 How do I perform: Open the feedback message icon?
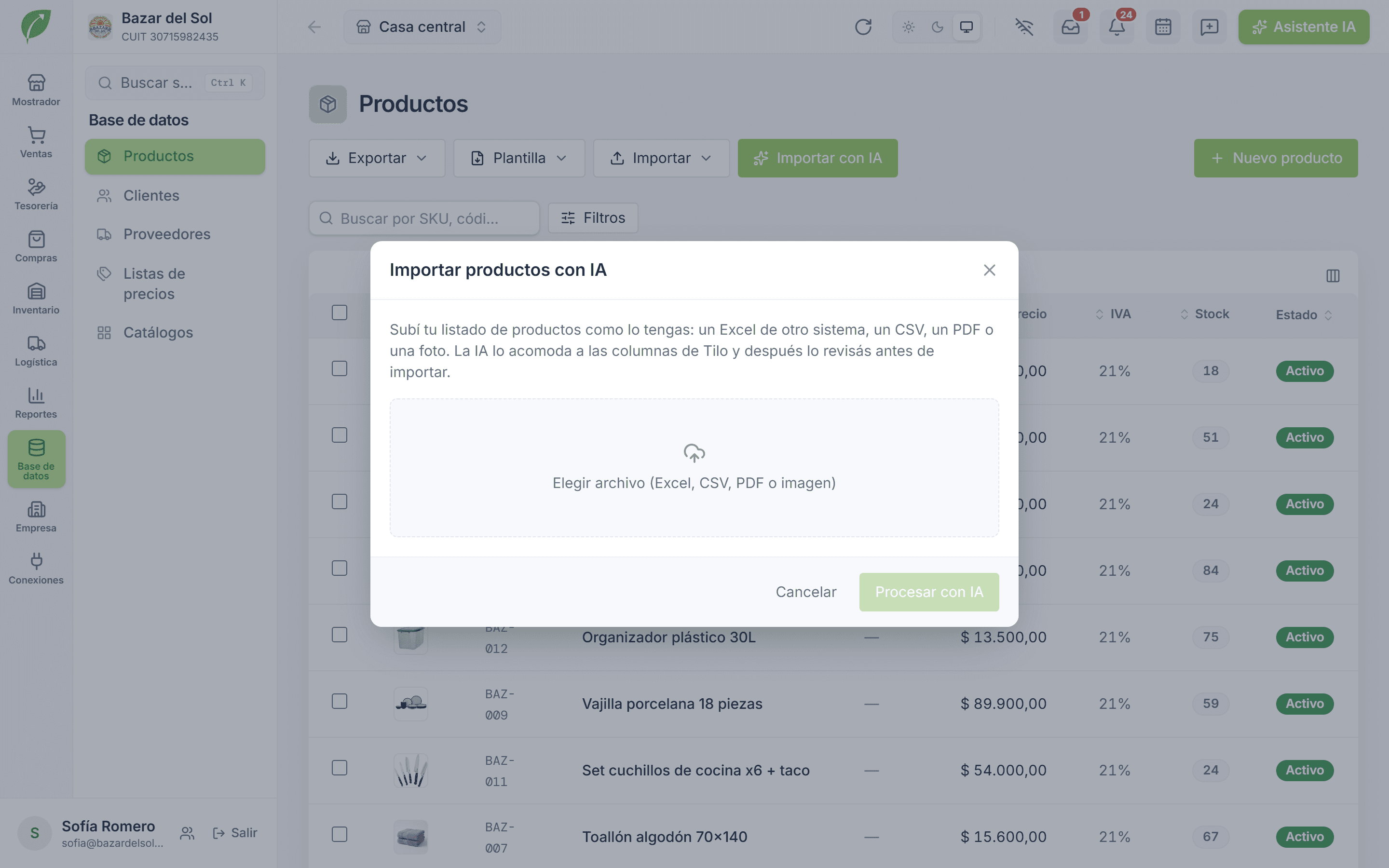(x=1210, y=27)
